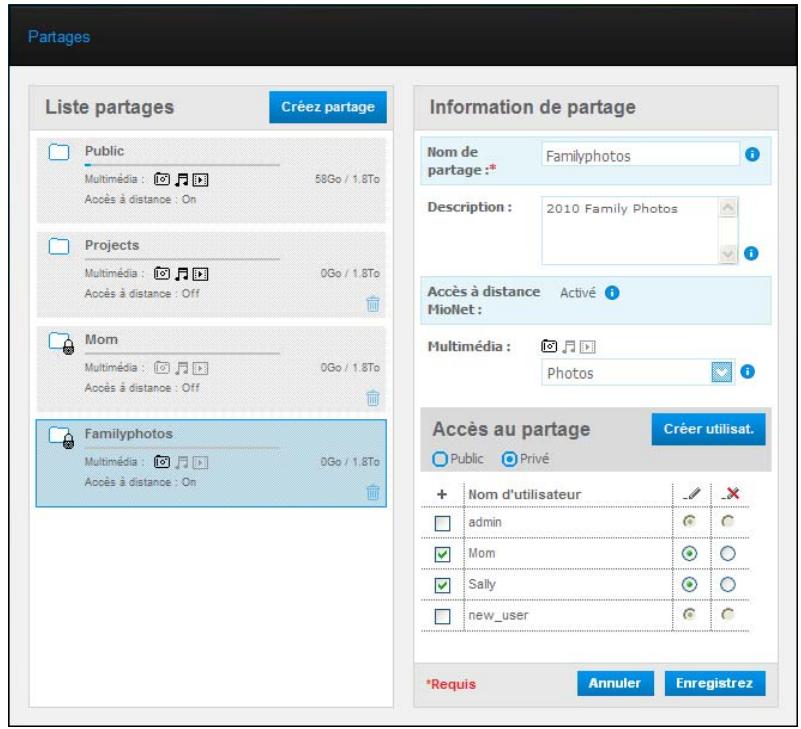Select the Public access radio button
The height and width of the screenshot is (729, 801).
coord(439,459)
